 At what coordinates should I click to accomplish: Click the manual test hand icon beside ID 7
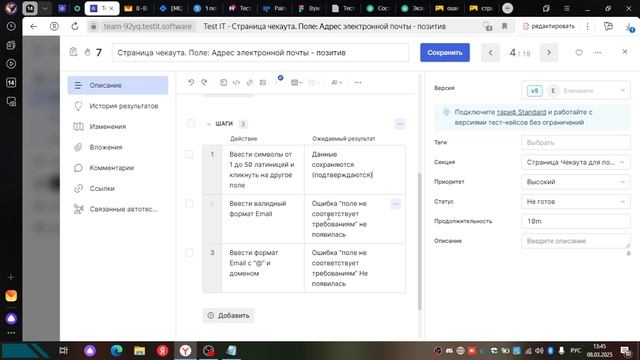pyautogui.click(x=87, y=52)
